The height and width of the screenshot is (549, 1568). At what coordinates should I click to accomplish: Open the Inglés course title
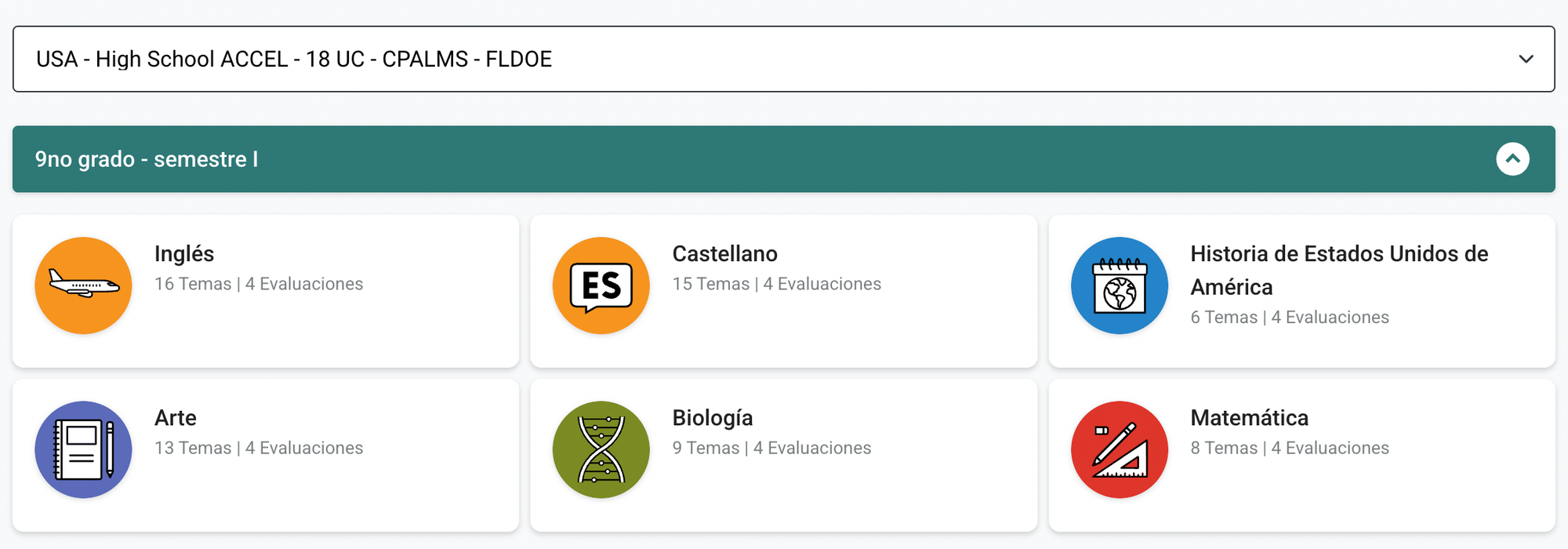pos(184,254)
